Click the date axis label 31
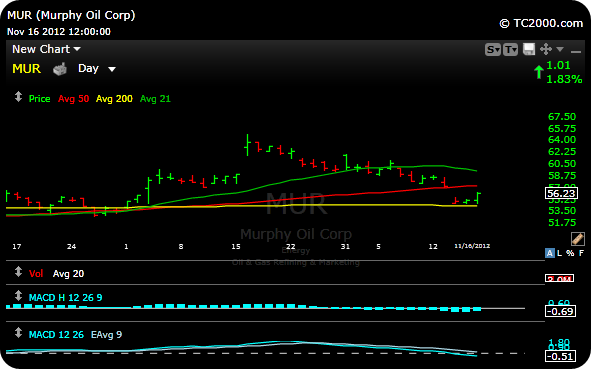This screenshot has height=369, width=591. pos(345,247)
